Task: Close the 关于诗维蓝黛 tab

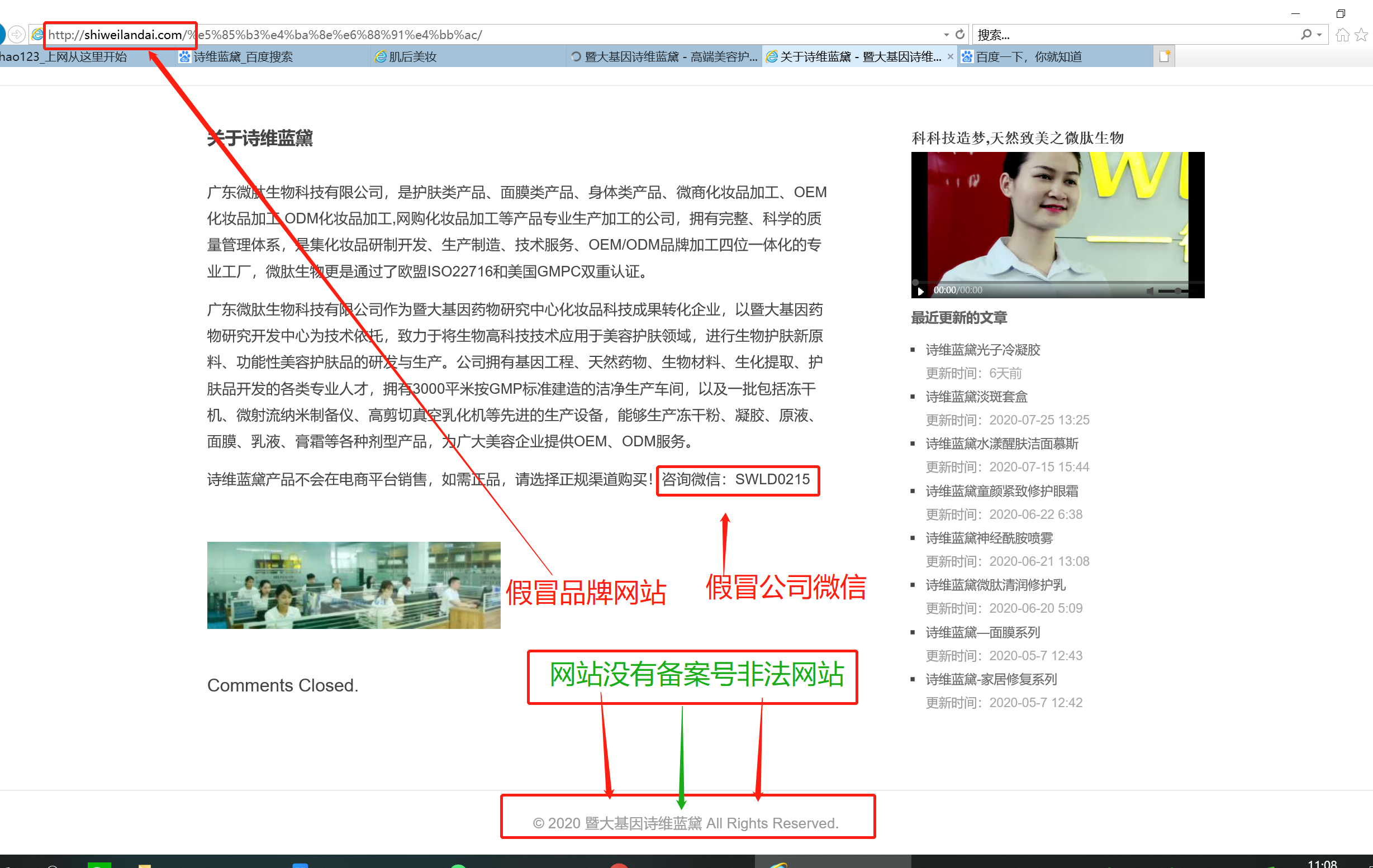Action: (x=950, y=56)
